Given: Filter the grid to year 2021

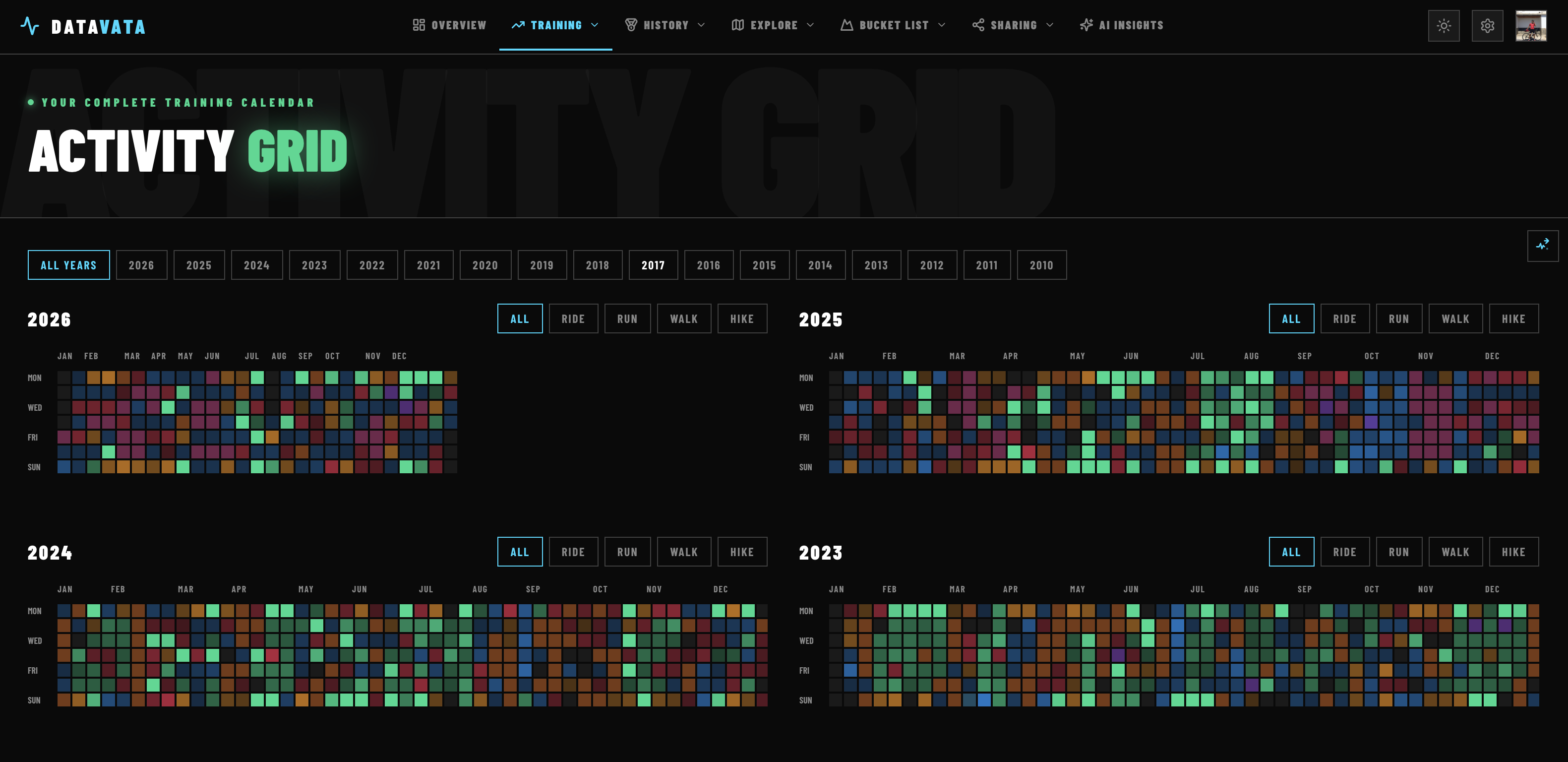Looking at the screenshot, I should click(x=428, y=265).
